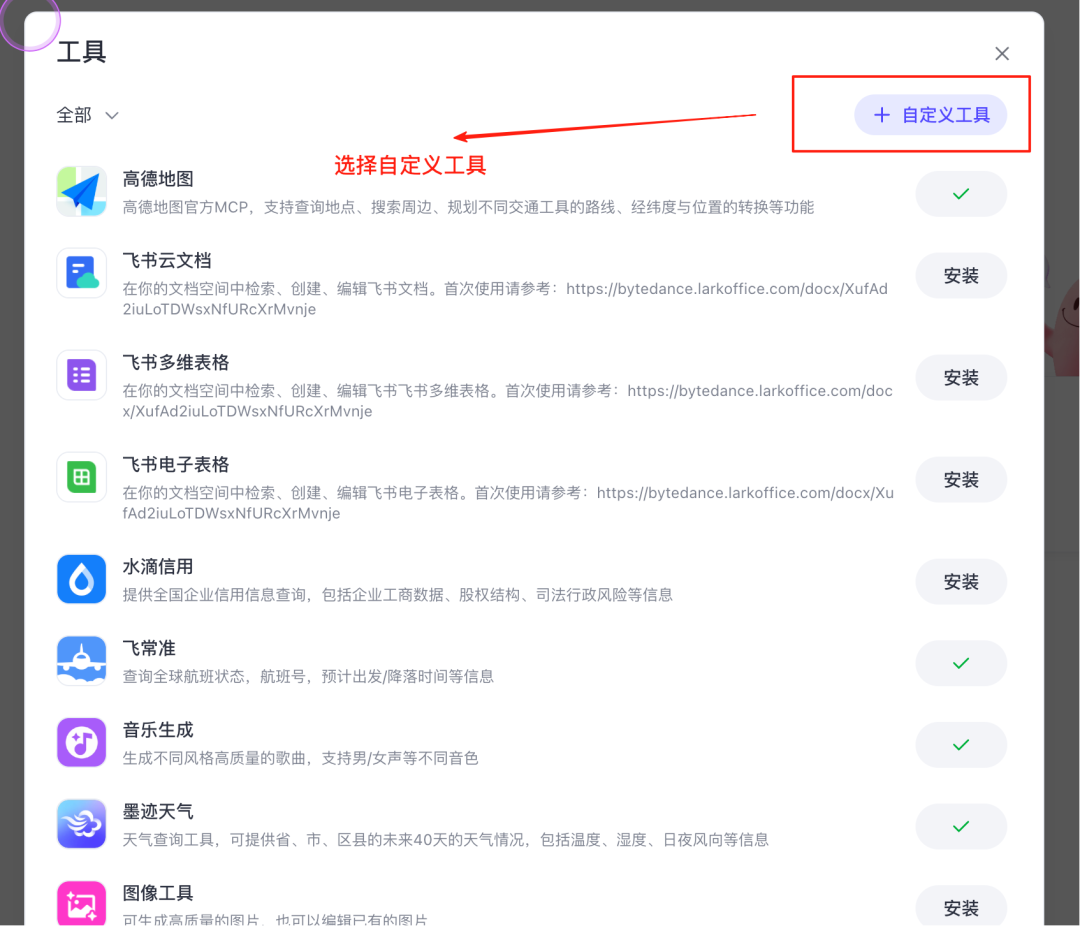Click the 飞书电子表格 green grid icon
Viewport: 1080px width, 926px height.
pos(81,477)
